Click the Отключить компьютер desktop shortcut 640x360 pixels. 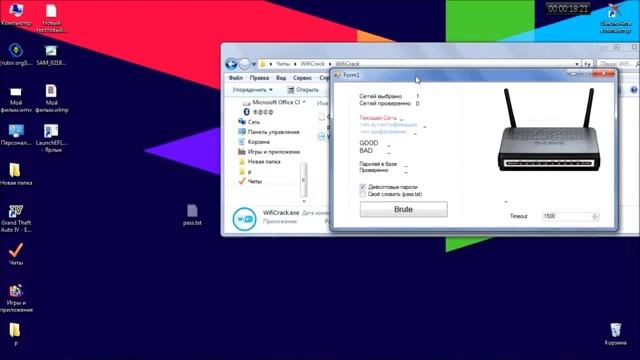615,18
